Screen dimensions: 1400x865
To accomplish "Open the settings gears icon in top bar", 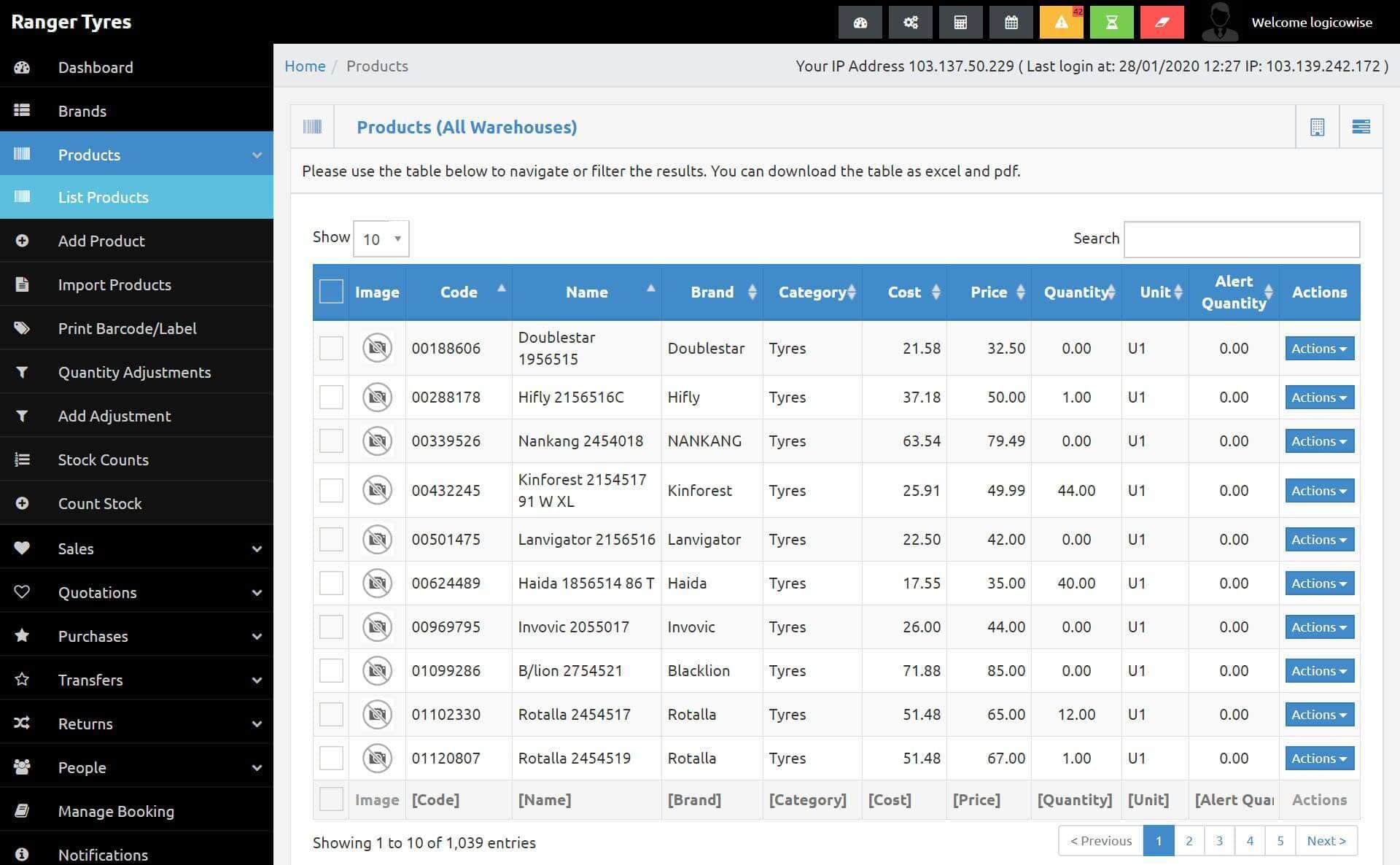I will [910, 23].
